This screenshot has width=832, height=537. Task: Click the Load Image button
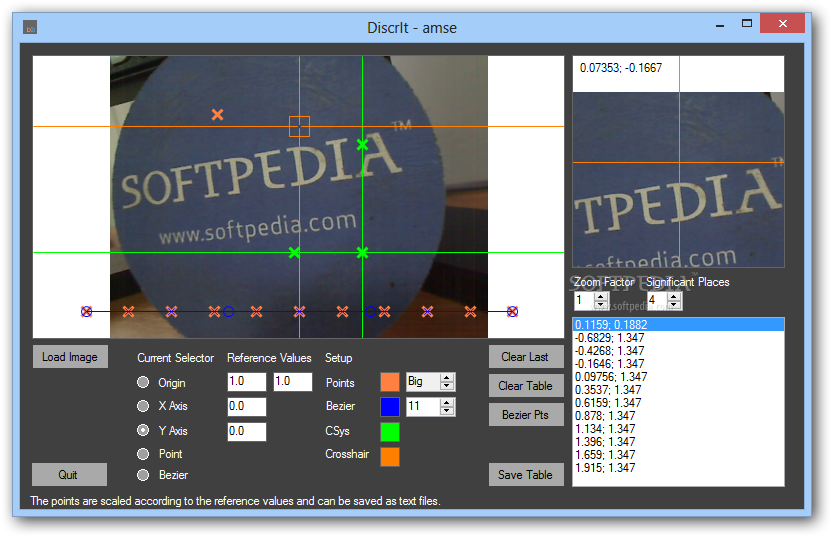[70, 357]
